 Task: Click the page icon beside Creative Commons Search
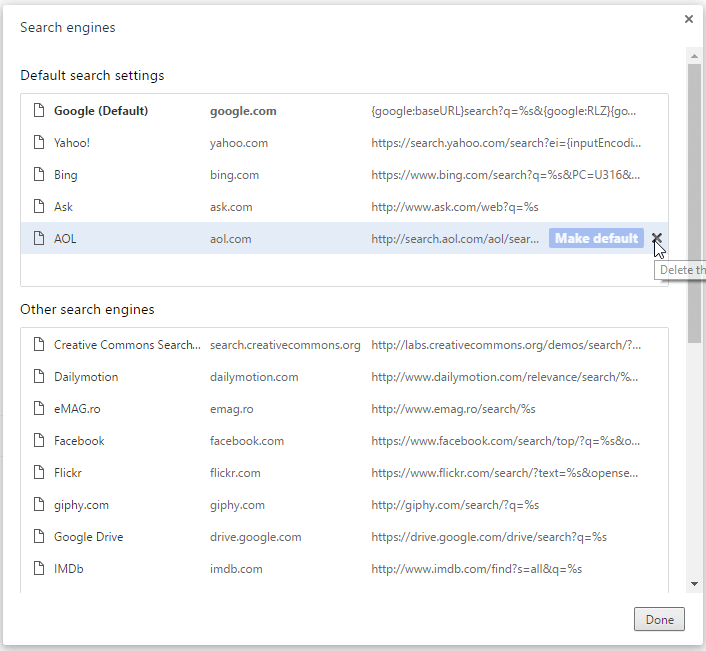[x=39, y=344]
